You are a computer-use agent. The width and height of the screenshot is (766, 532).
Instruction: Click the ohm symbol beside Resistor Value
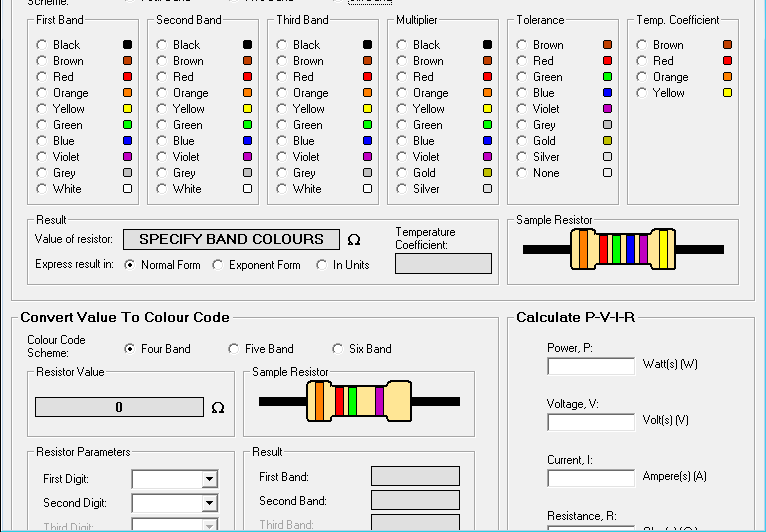218,408
